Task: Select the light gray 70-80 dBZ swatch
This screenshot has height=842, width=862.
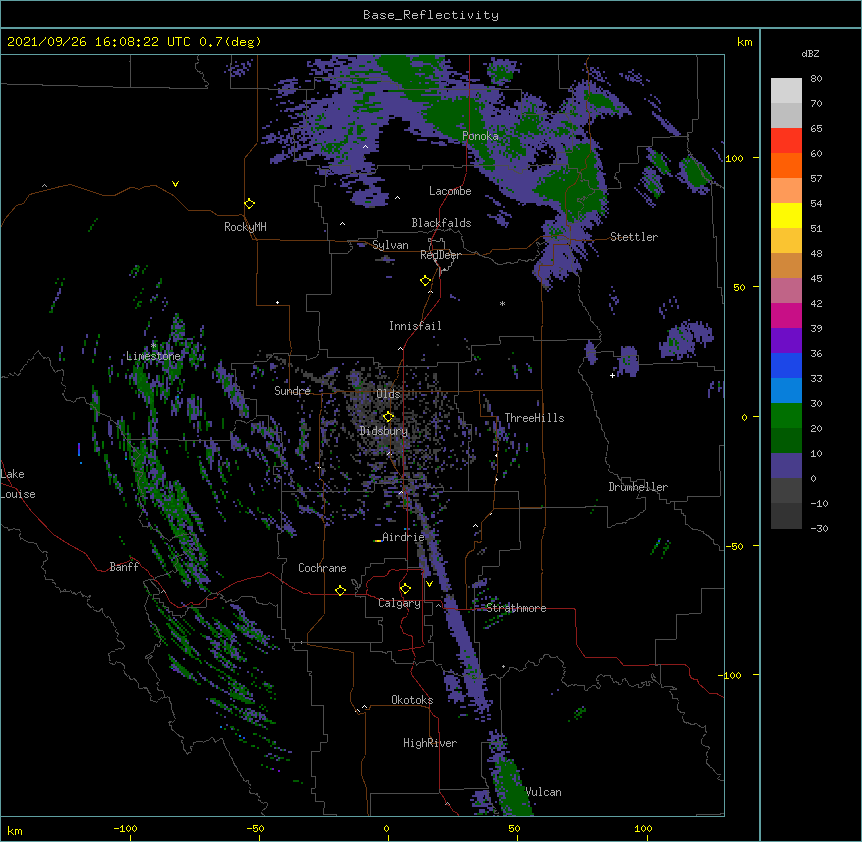Action: coord(786,91)
